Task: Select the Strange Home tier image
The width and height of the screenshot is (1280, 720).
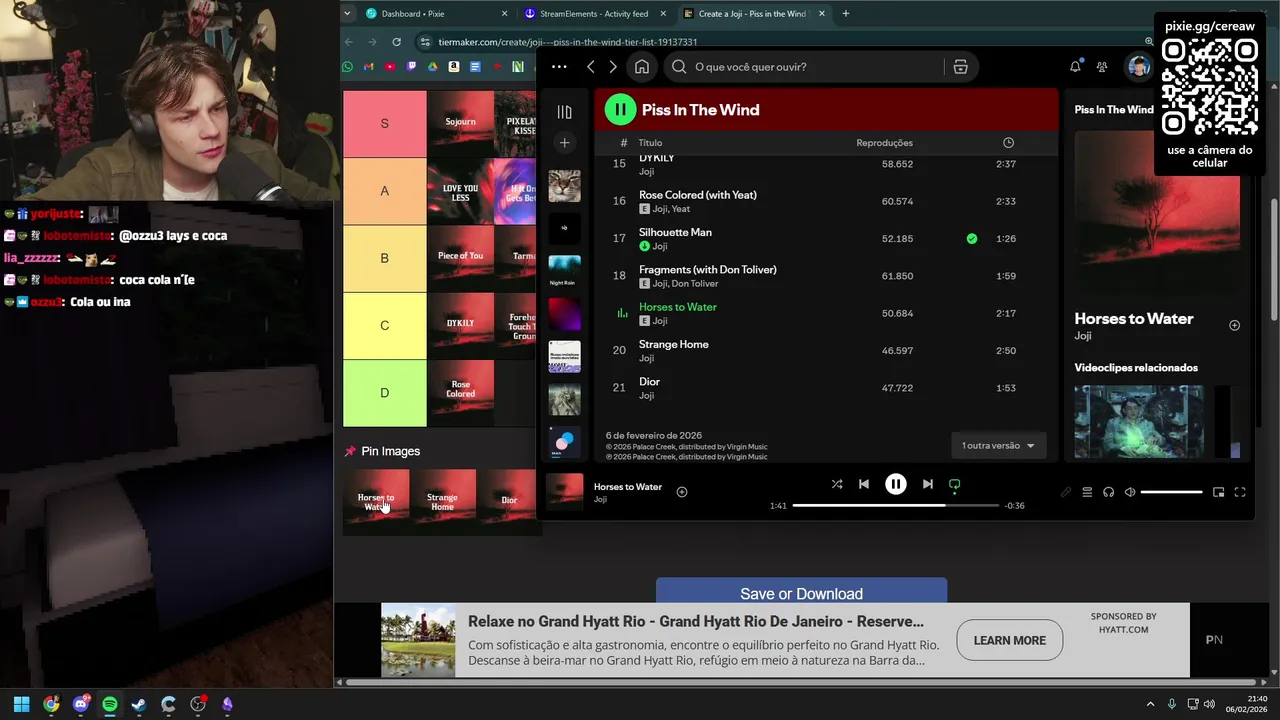Action: click(x=442, y=501)
